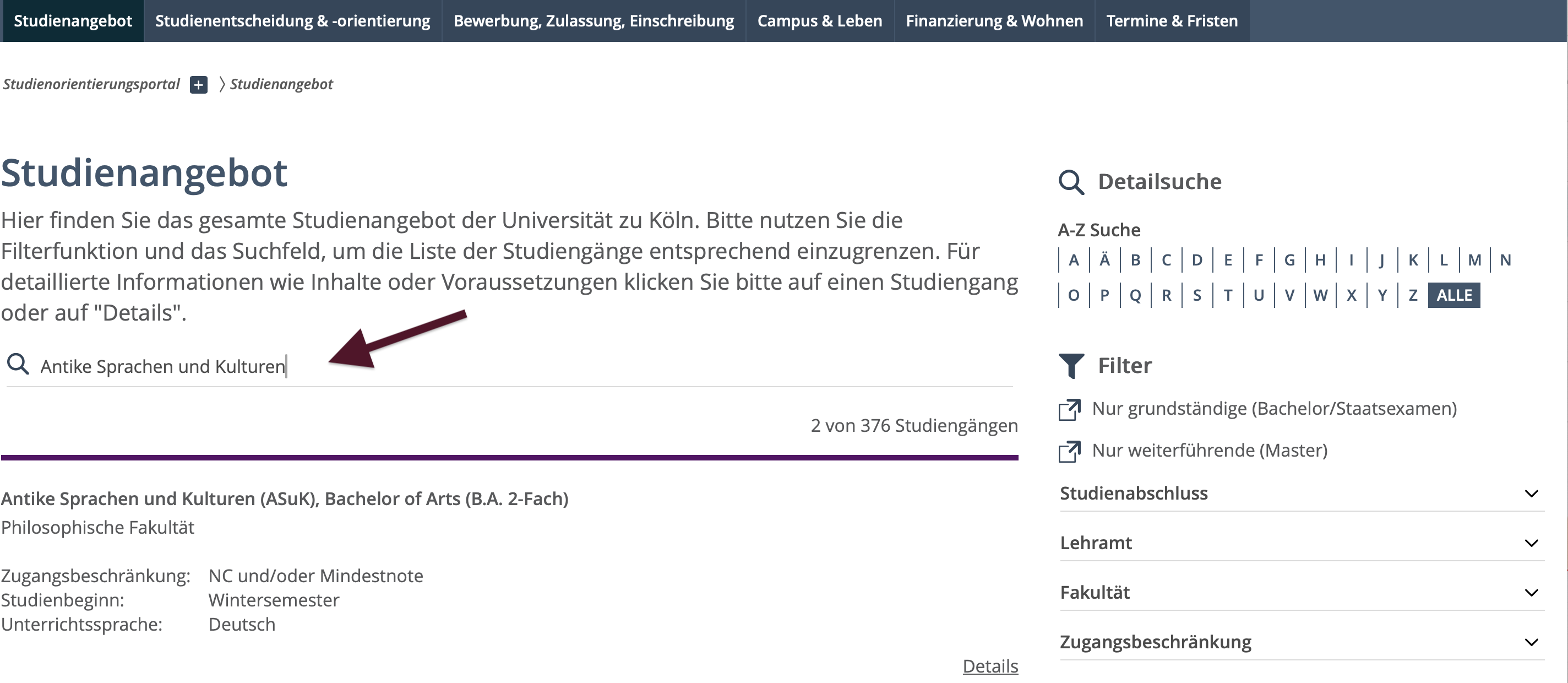Filter Nur grundständige (Bachelor/Staatsexamen)
This screenshot has width=1568, height=683.
(1274, 409)
